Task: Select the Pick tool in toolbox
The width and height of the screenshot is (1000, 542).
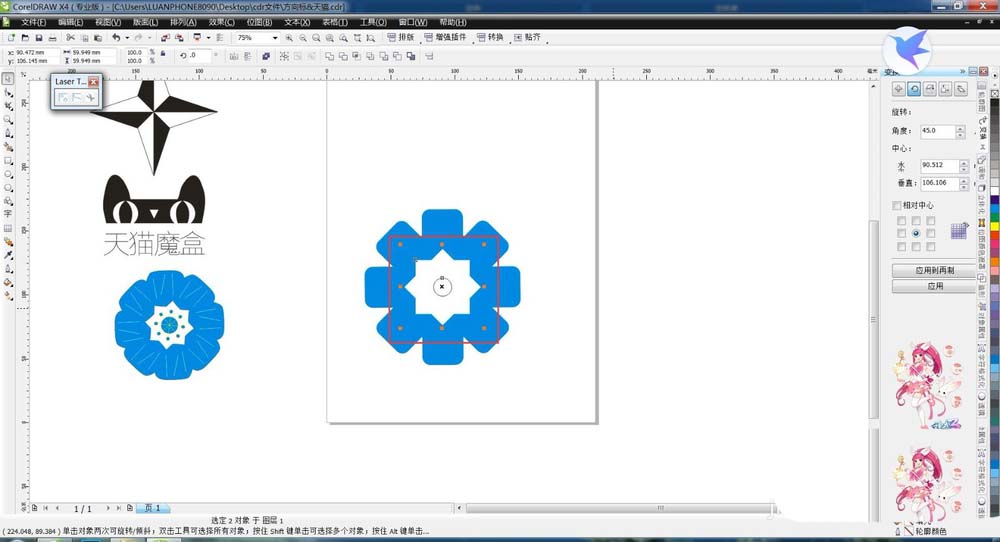Action: pos(8,79)
